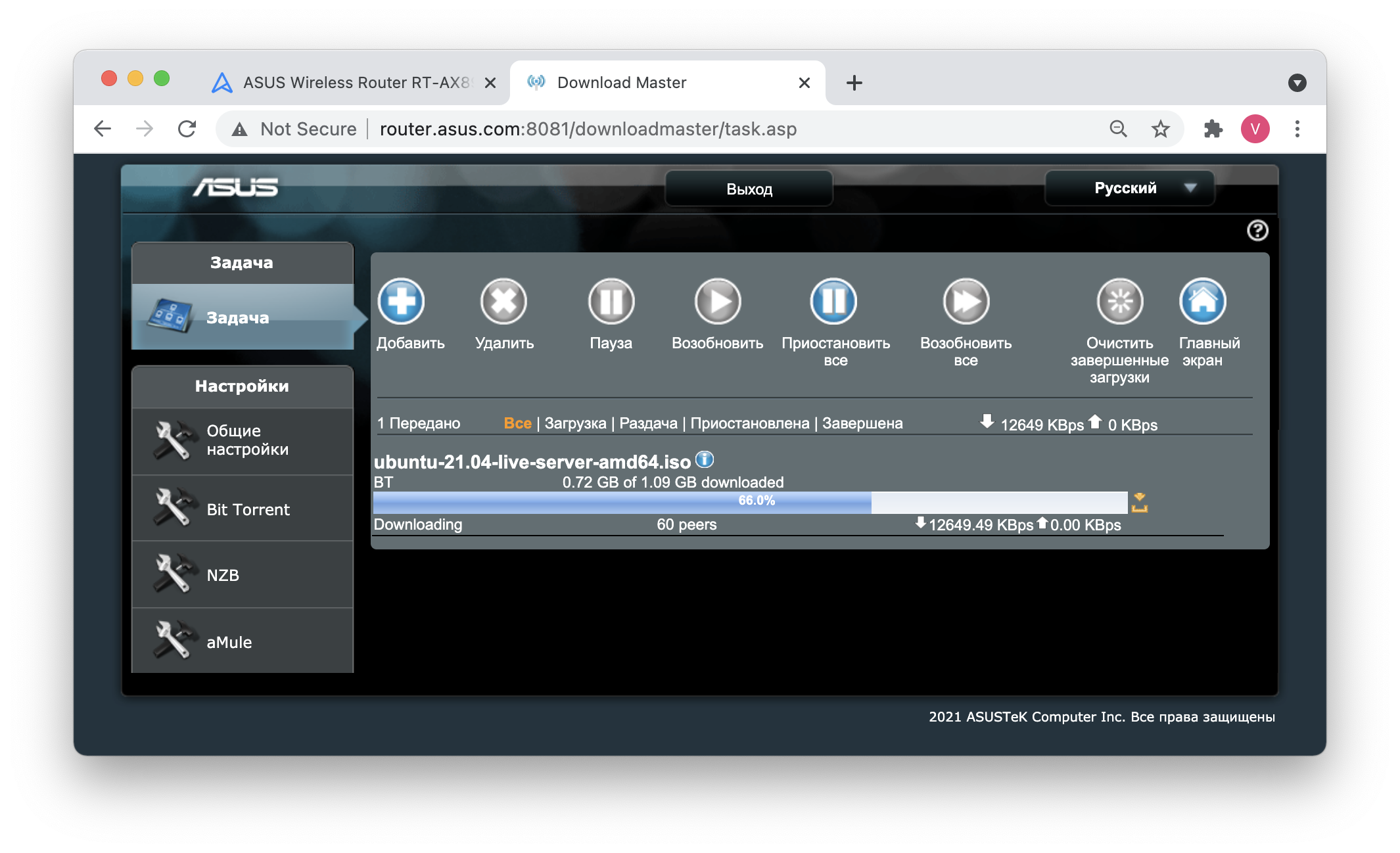Bookmark this page with star icon
The image size is (1400, 853).
pos(1161,129)
